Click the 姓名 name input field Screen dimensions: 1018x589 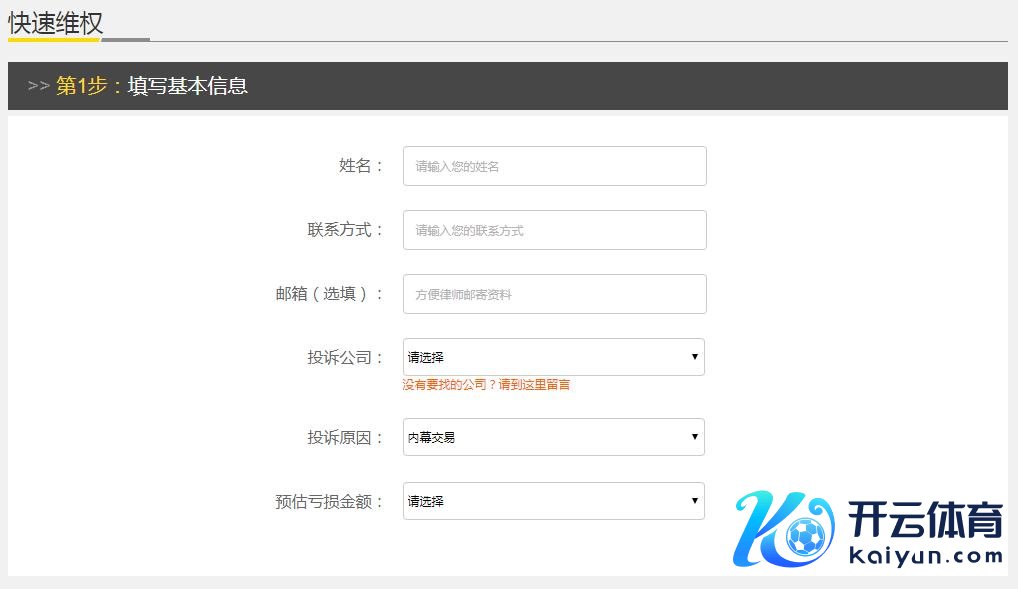(554, 166)
